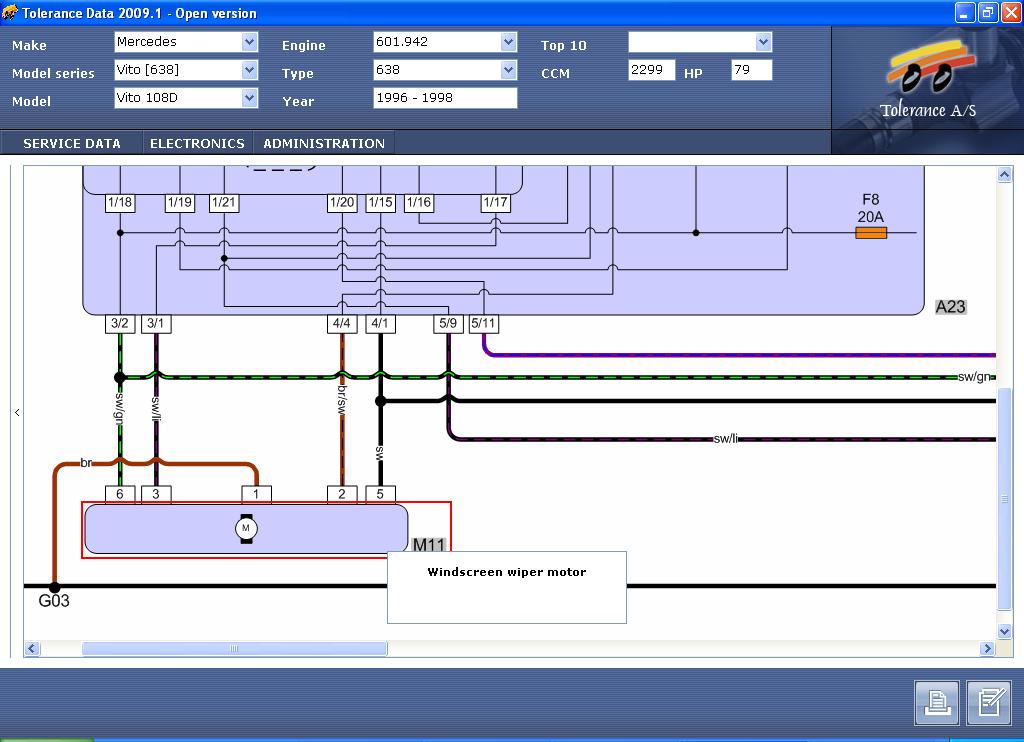Click connector pin 3/2

pos(120,323)
